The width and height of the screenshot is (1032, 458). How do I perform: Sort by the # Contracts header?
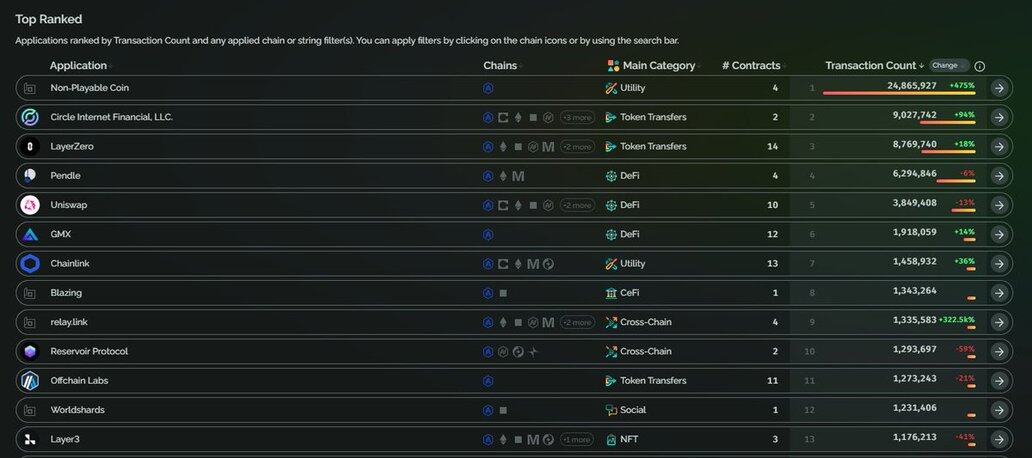click(751, 66)
